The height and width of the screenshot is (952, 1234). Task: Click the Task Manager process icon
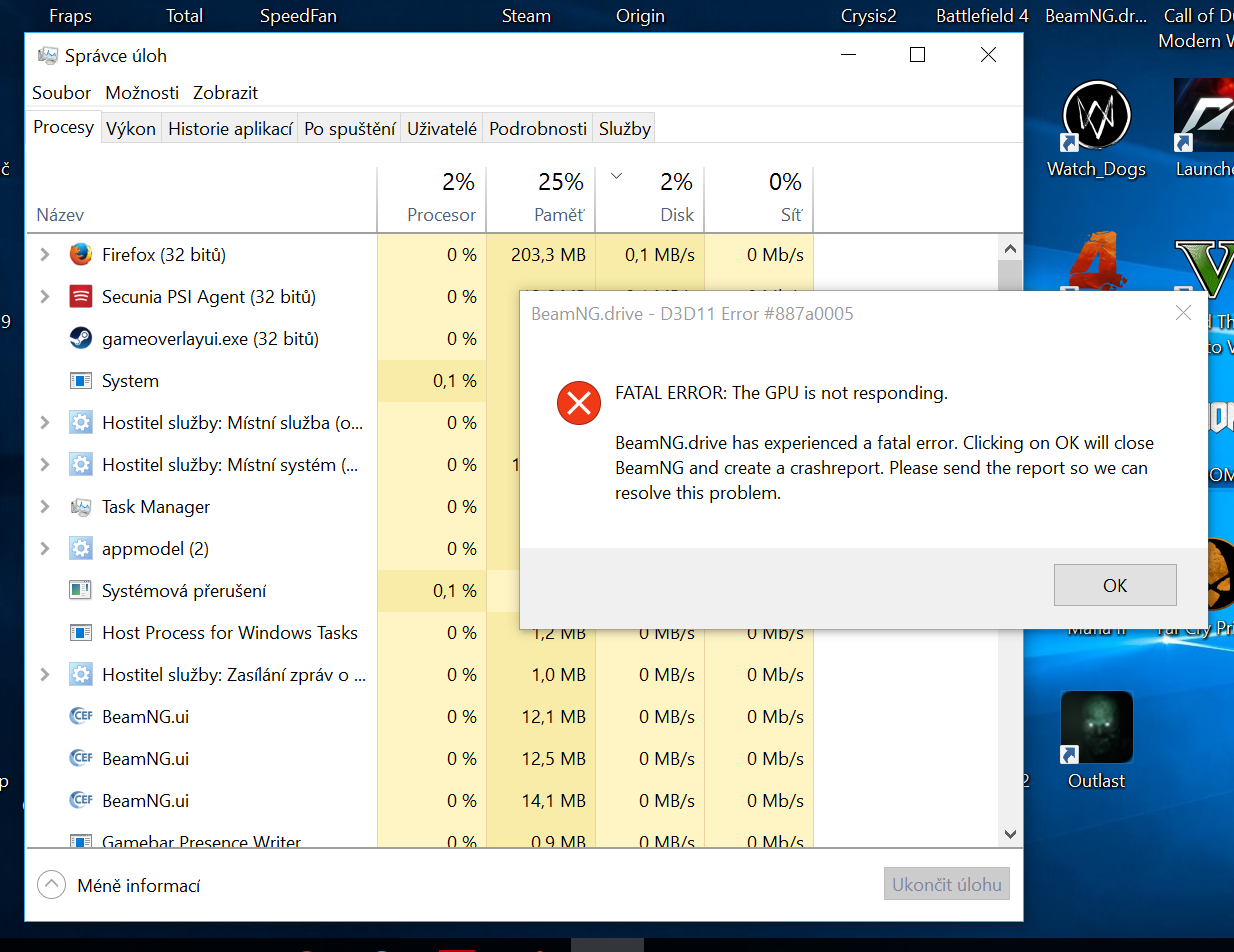tap(81, 507)
